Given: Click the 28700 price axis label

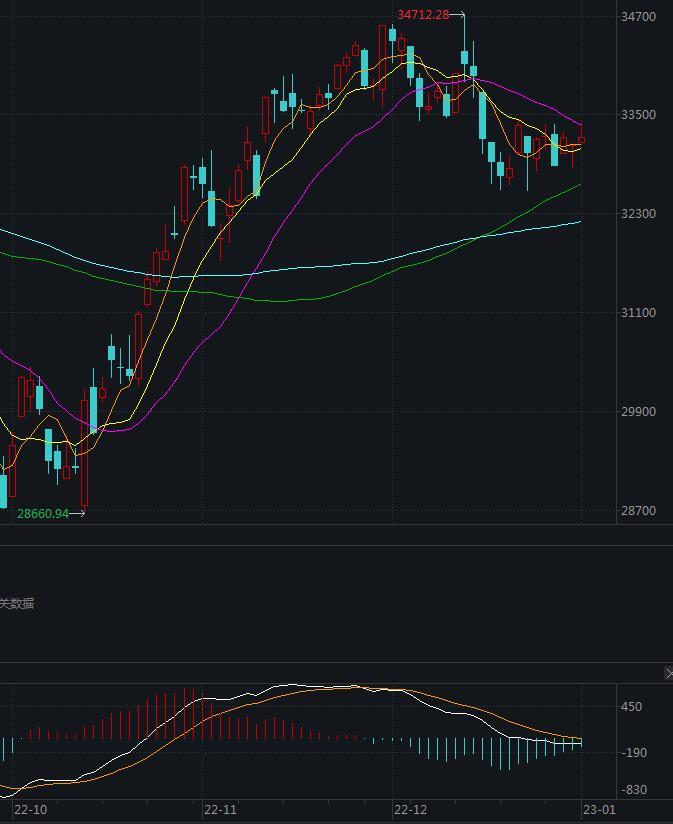Looking at the screenshot, I should (638, 511).
